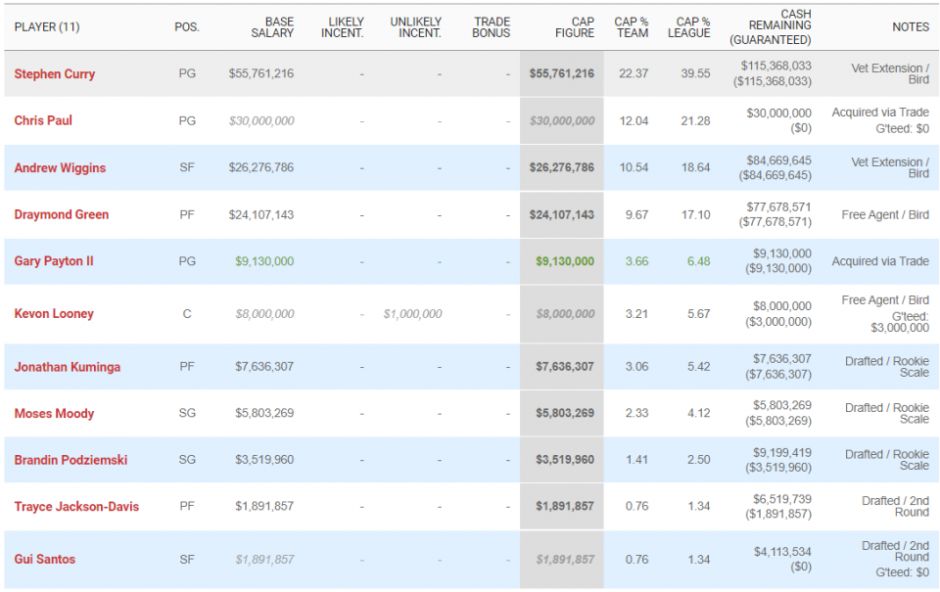
Task: Open Jonathan Kuminga's player page
Action: pos(67,367)
